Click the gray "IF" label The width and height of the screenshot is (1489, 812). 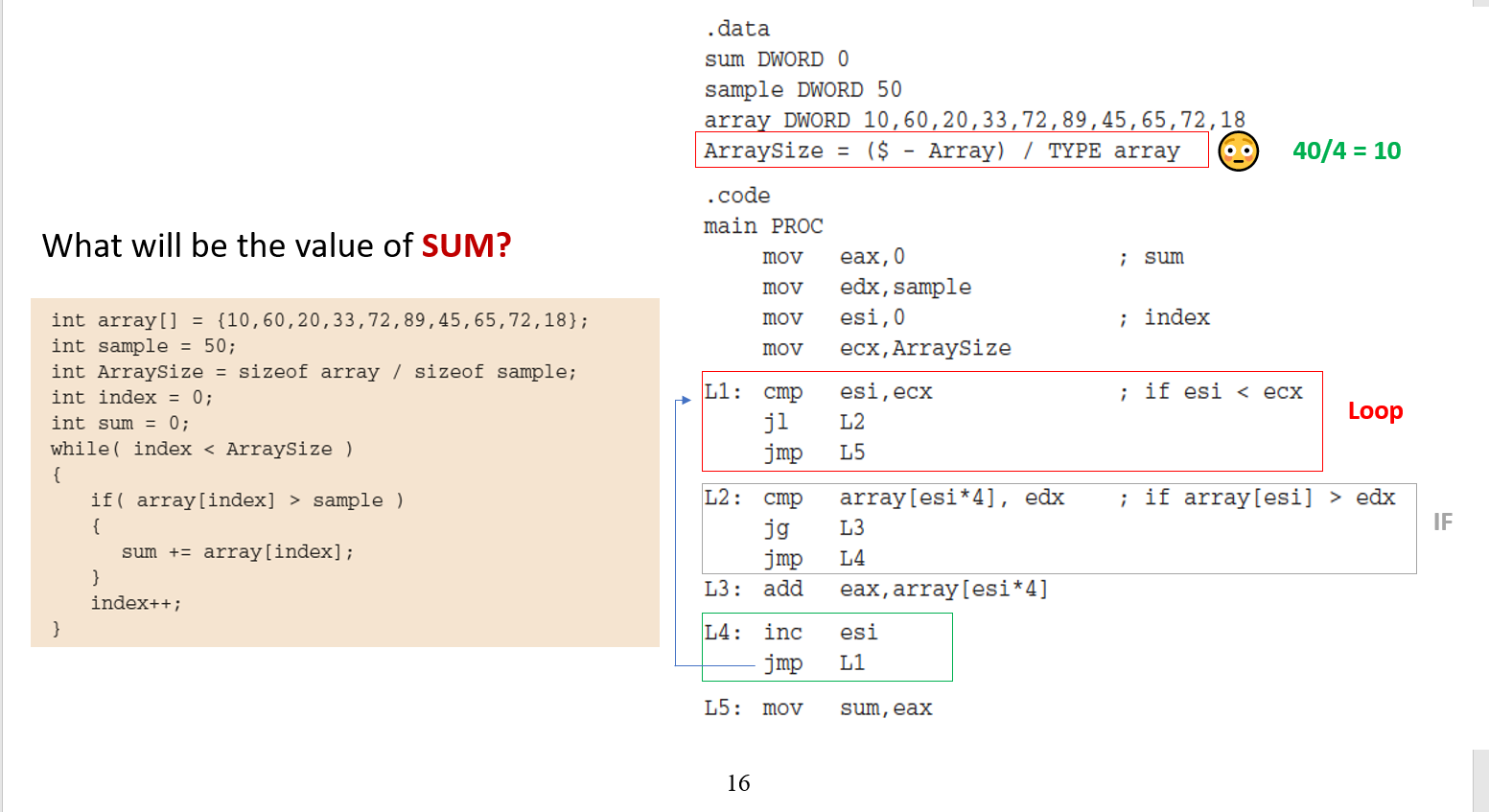(1442, 522)
